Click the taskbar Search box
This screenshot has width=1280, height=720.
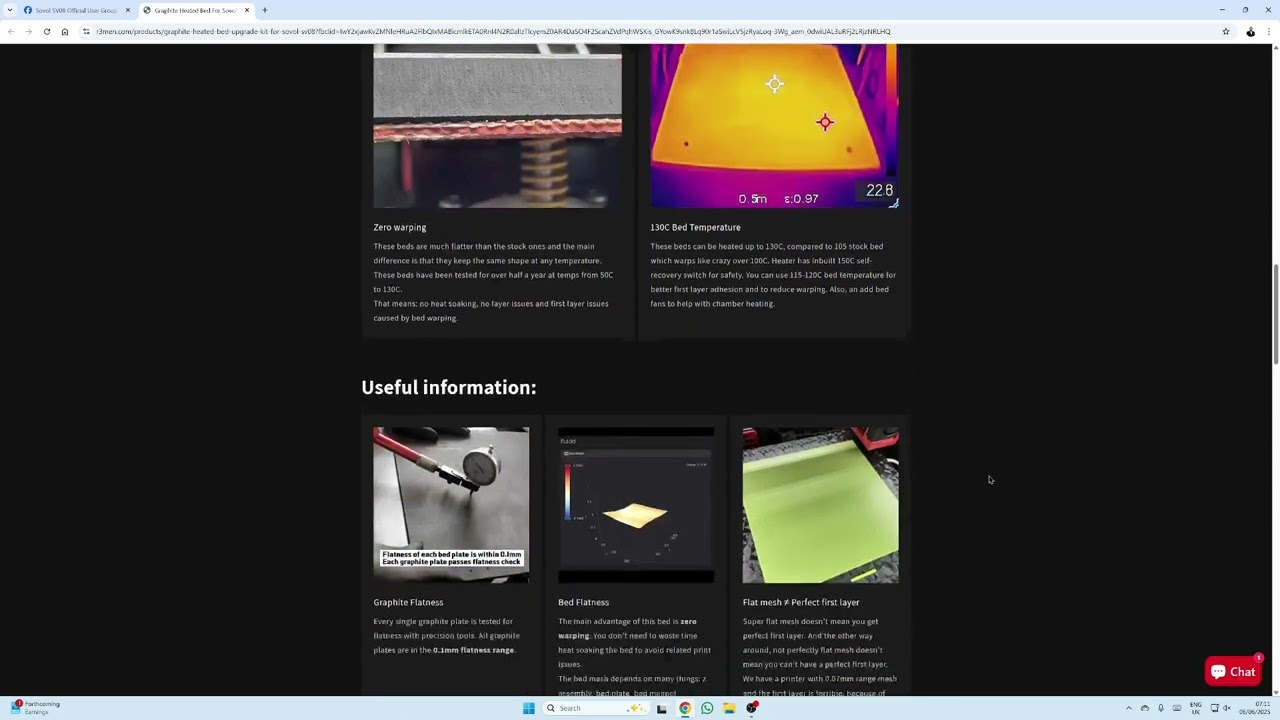click(597, 708)
